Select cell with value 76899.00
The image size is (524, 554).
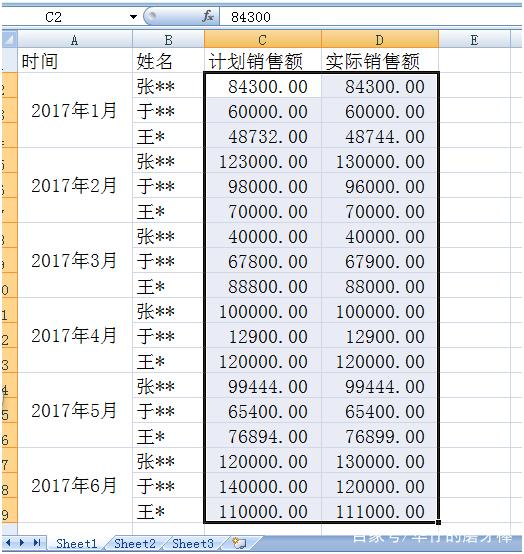tap(380, 436)
